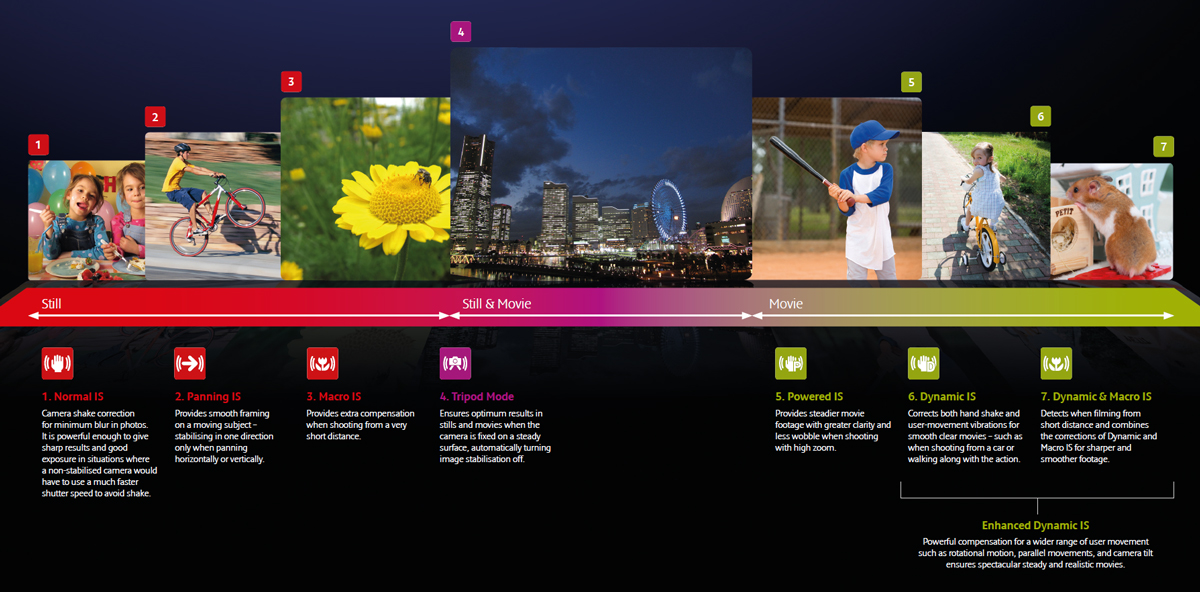Click the red number 1 badge
Screen dimensions: 1200x592
pos(38,145)
